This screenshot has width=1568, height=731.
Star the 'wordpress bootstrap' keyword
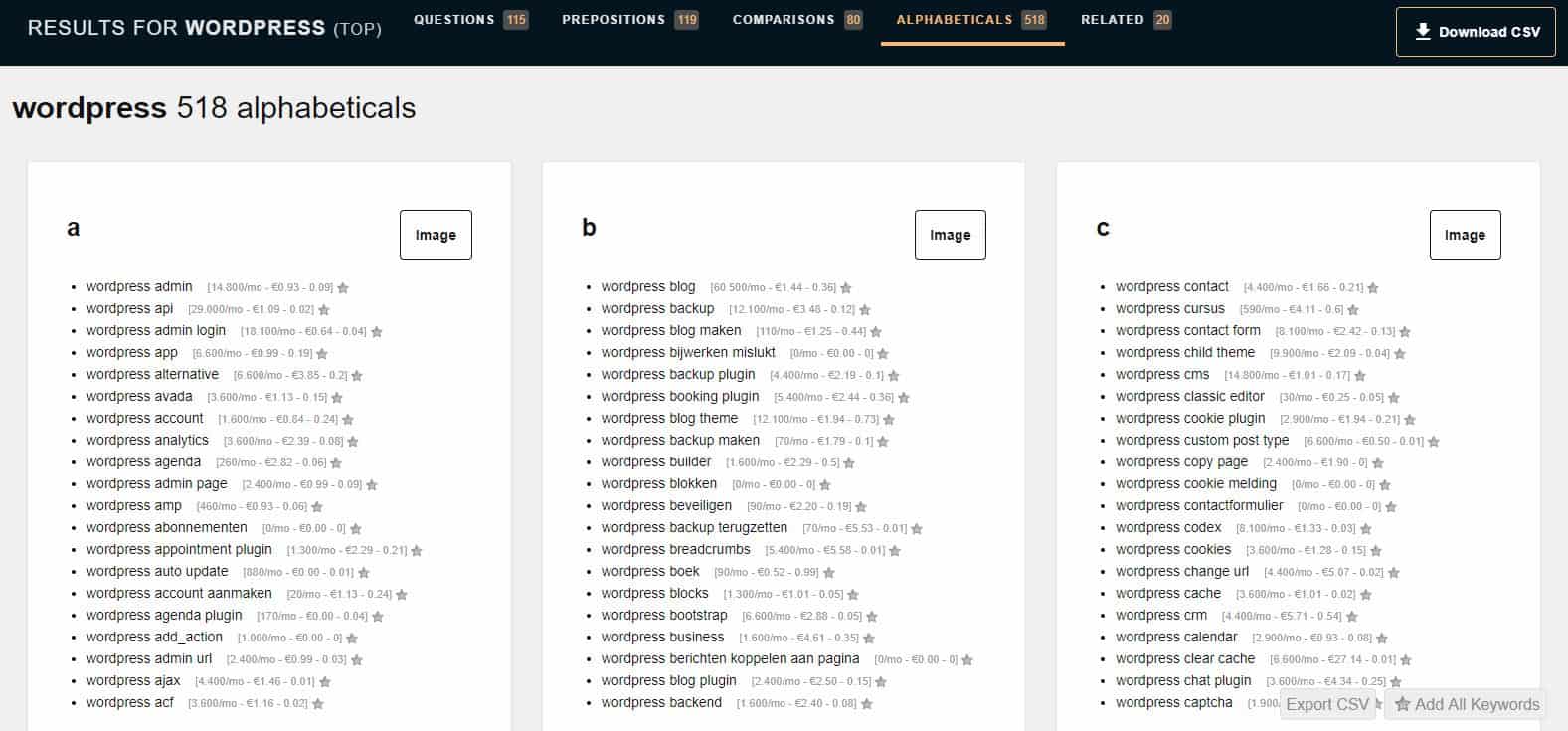tap(872, 617)
